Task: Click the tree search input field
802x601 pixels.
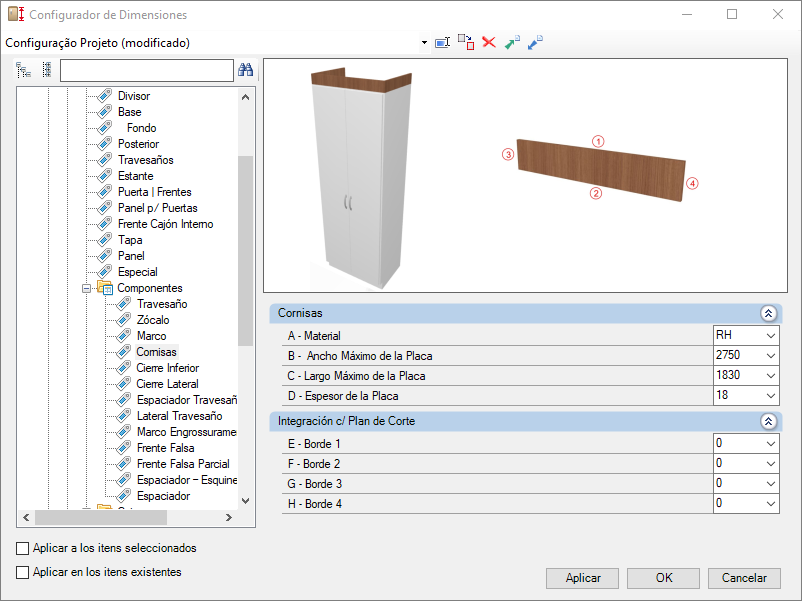Action: coord(147,71)
